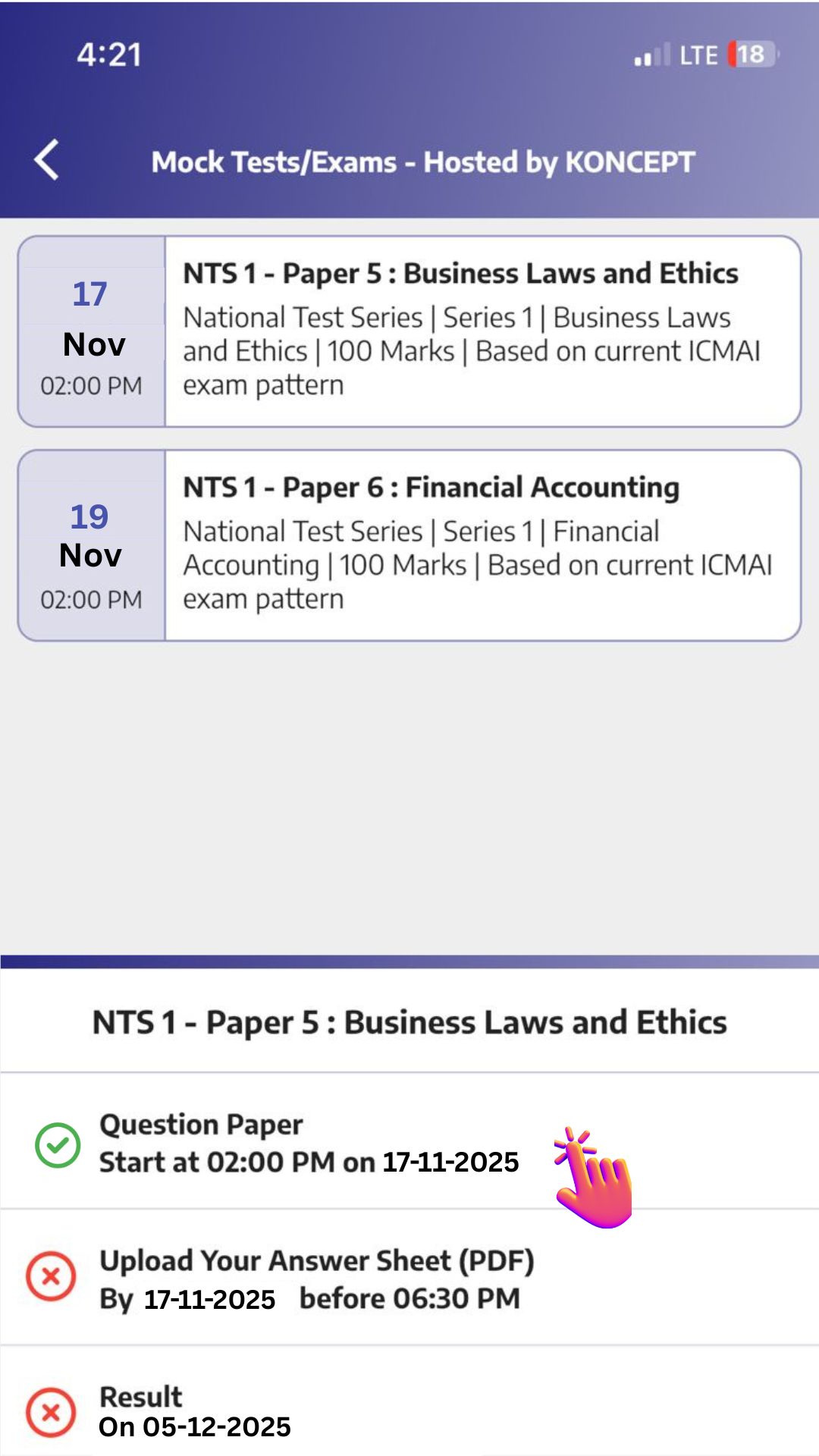Tap the green checkmark beside Question Paper
Viewport: 819px width, 1456px height.
(58, 1144)
